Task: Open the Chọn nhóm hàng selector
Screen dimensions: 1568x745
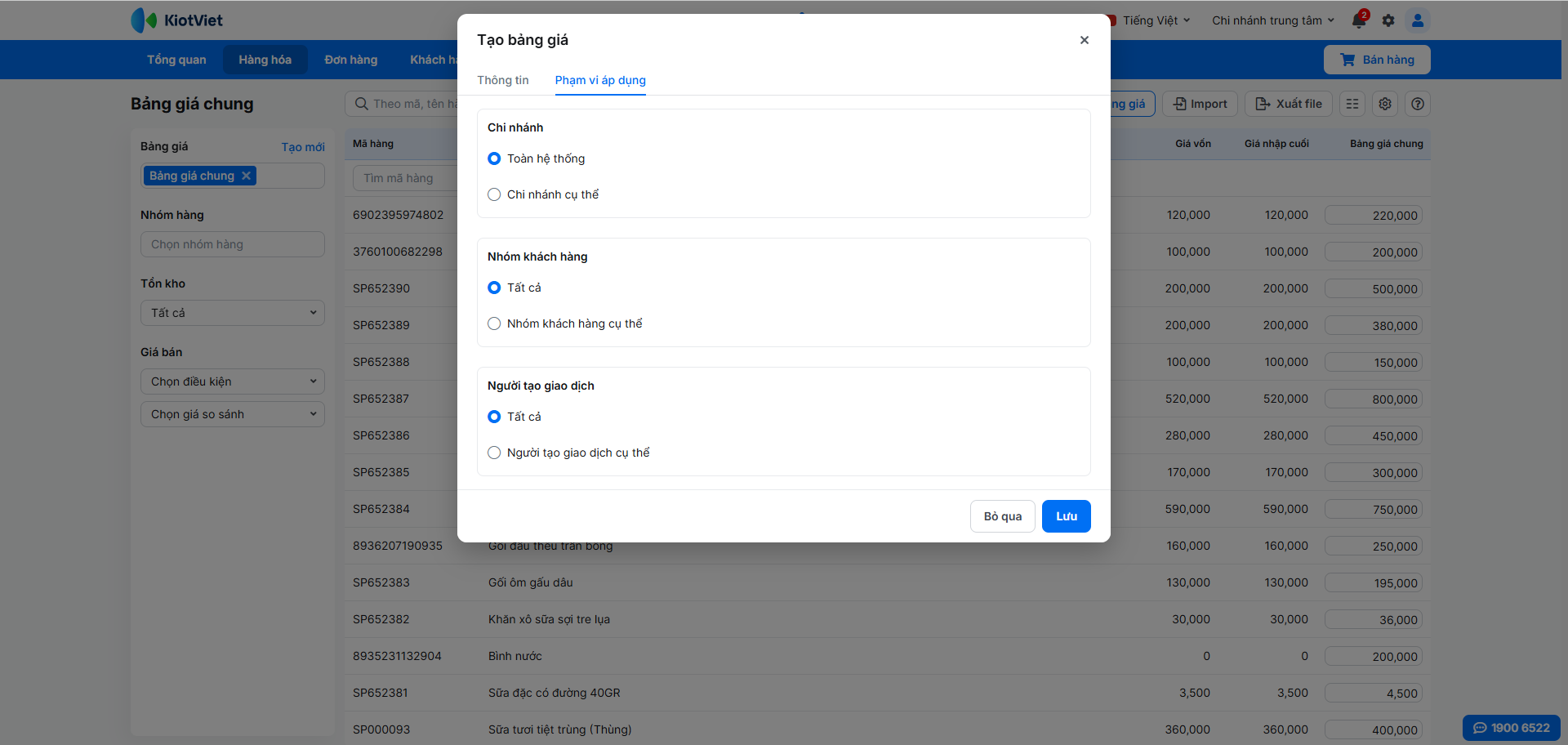Action: [x=233, y=244]
